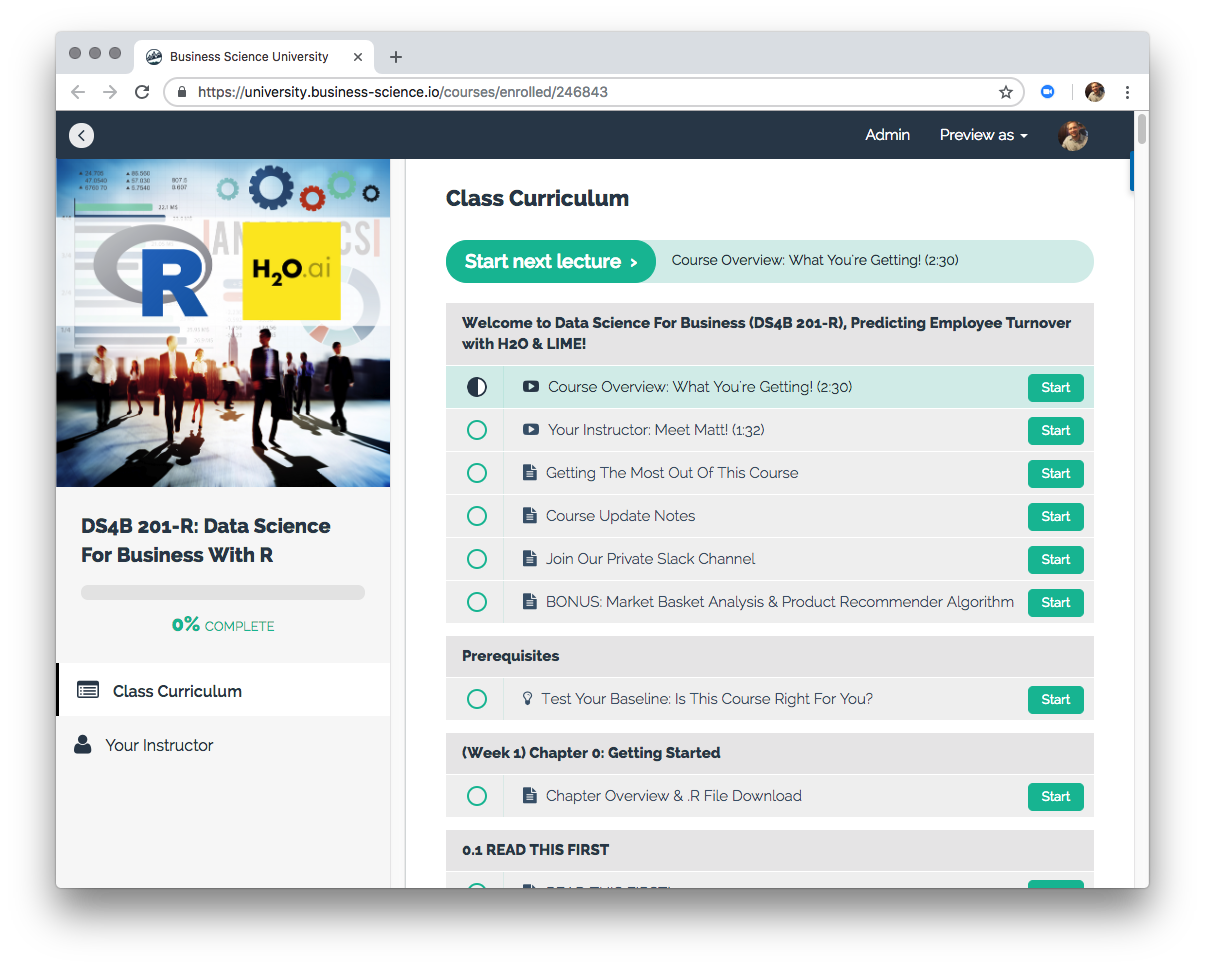Toggle completion circle for Course Update Notes
The width and height of the screenshot is (1205, 968).
click(477, 516)
